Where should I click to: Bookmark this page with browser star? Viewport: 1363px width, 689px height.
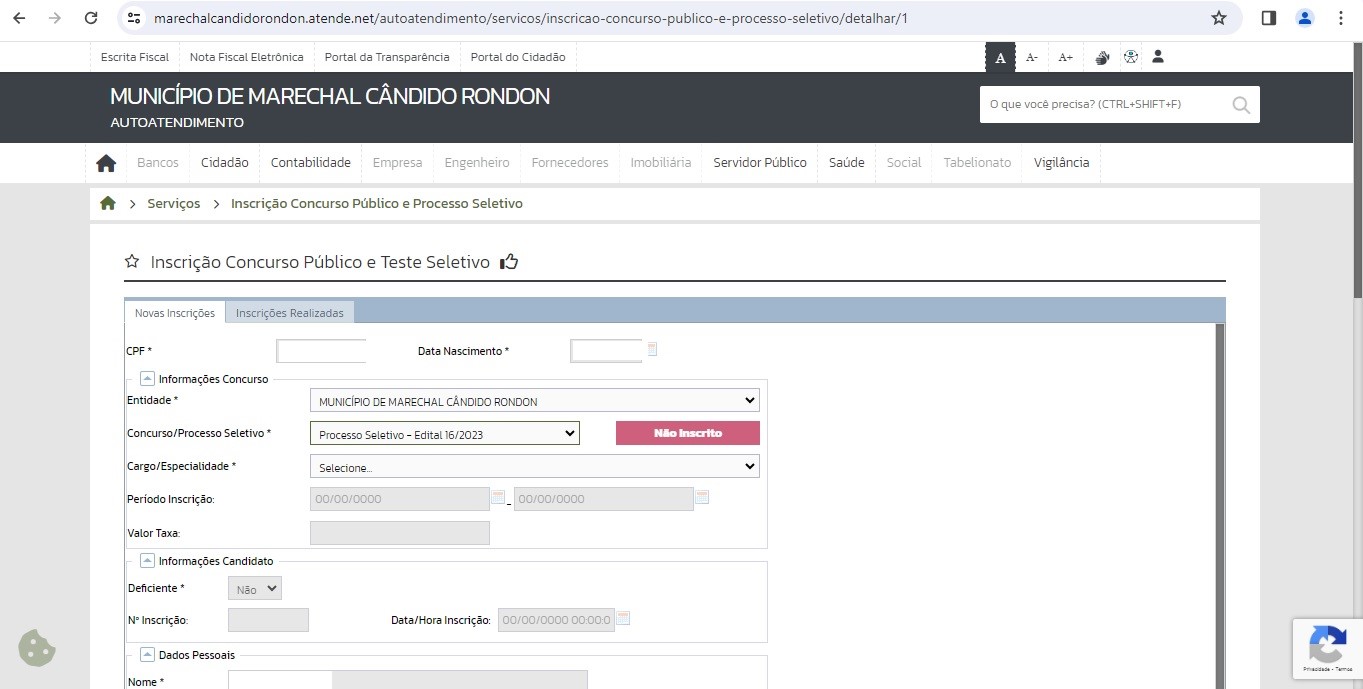(1218, 18)
